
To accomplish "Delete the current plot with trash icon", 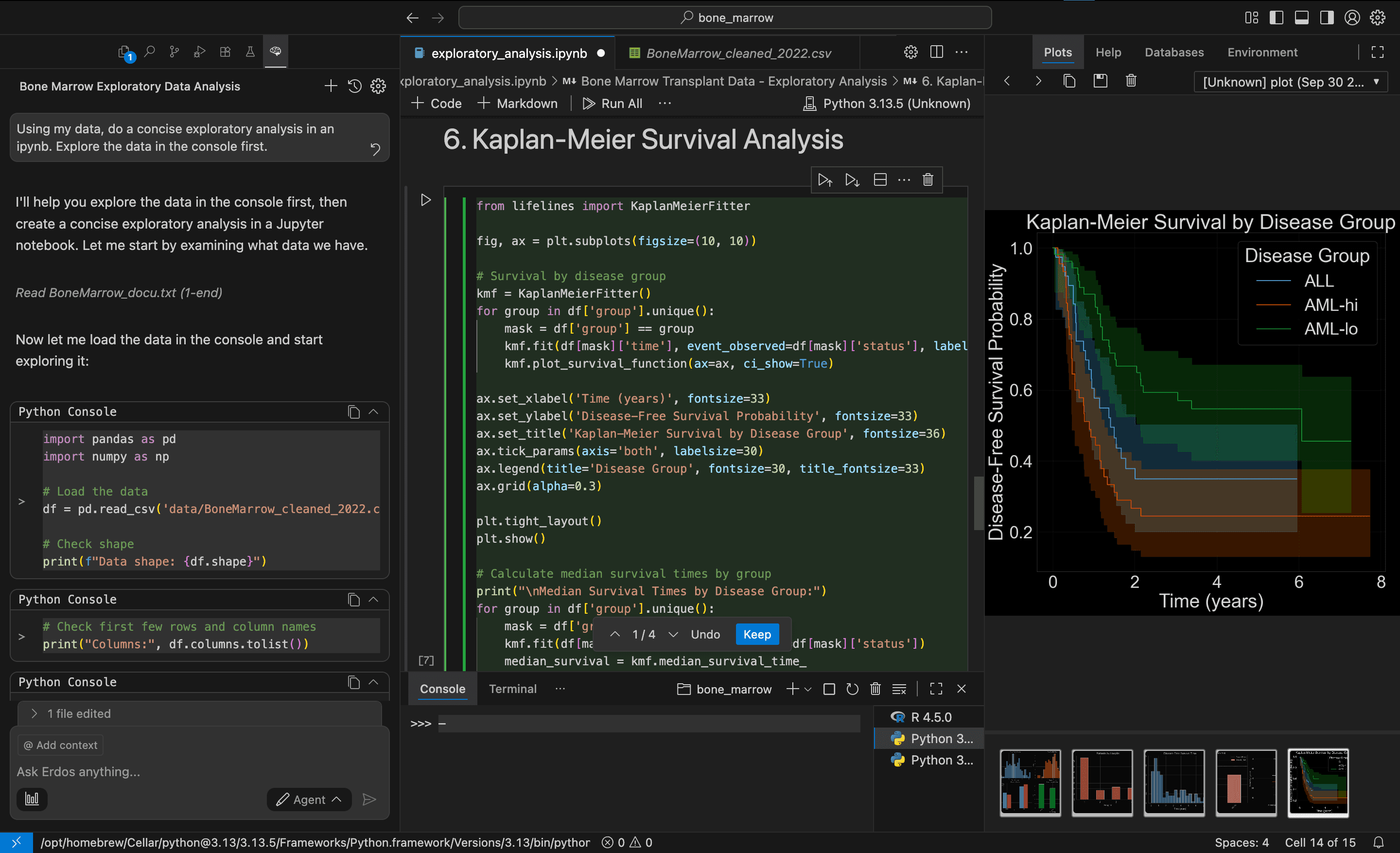I will [x=1131, y=81].
